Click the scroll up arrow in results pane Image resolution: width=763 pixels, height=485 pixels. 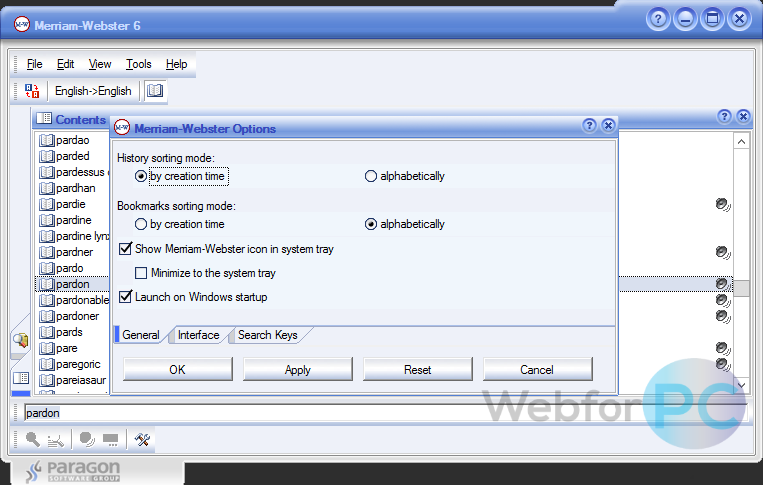point(741,142)
